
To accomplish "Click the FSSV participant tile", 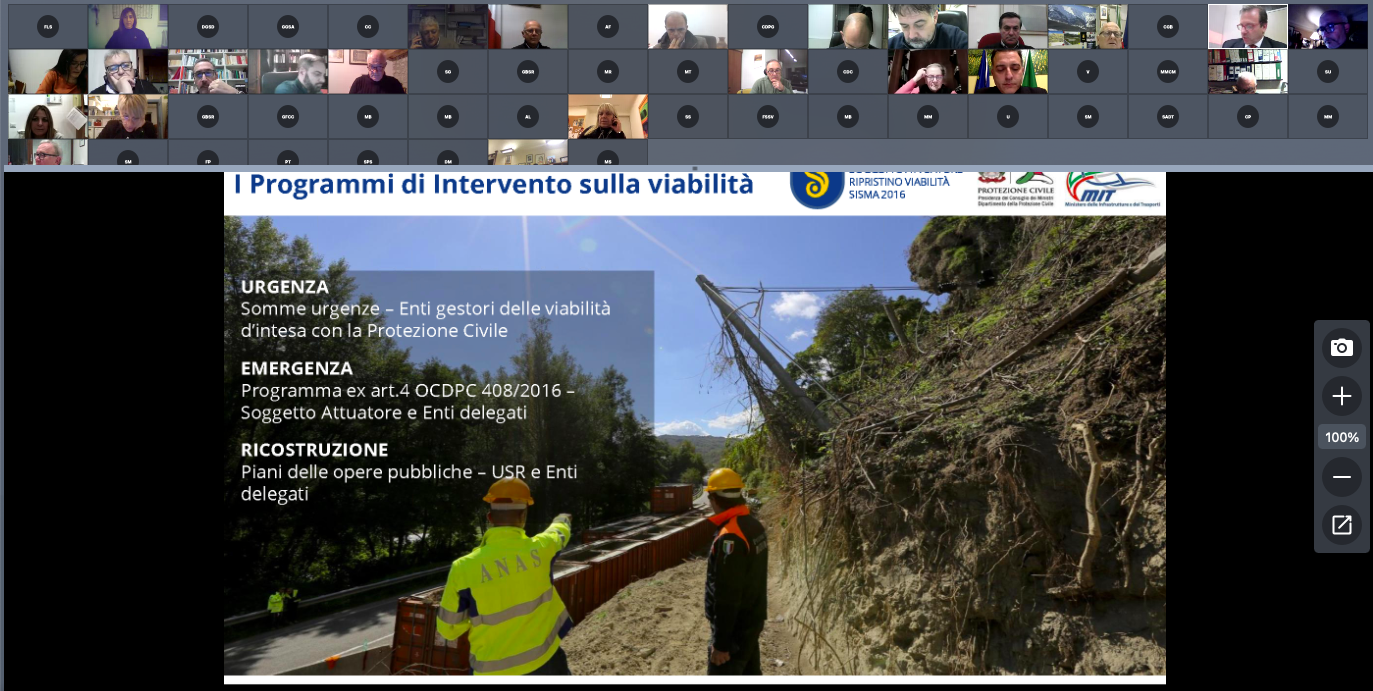I will pos(768,117).
